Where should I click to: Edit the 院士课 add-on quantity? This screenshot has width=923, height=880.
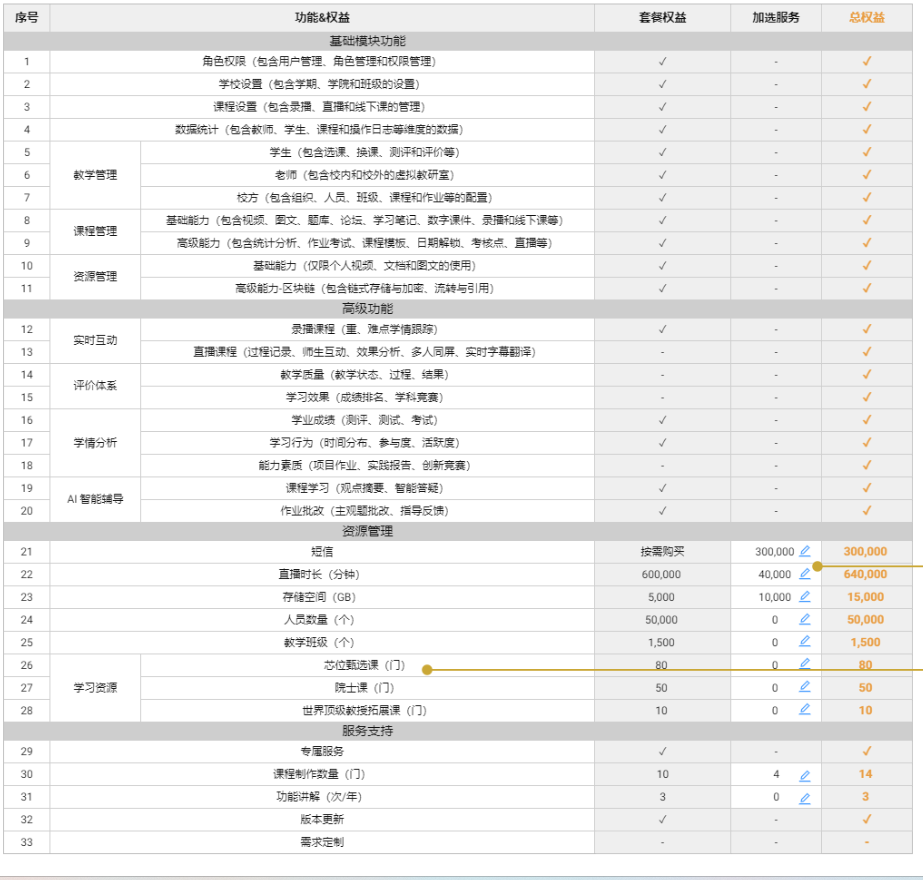coord(805,687)
